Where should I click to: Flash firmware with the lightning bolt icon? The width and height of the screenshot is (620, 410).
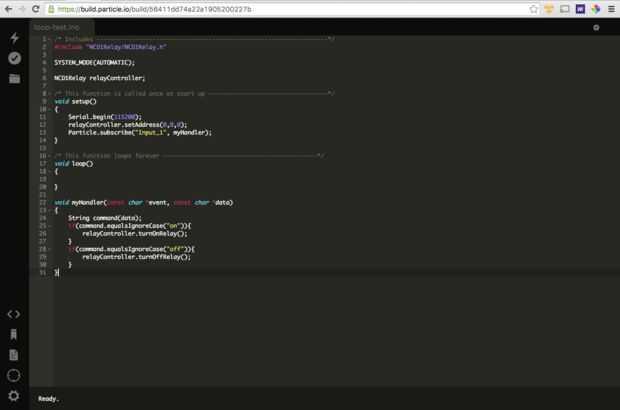[x=15, y=38]
